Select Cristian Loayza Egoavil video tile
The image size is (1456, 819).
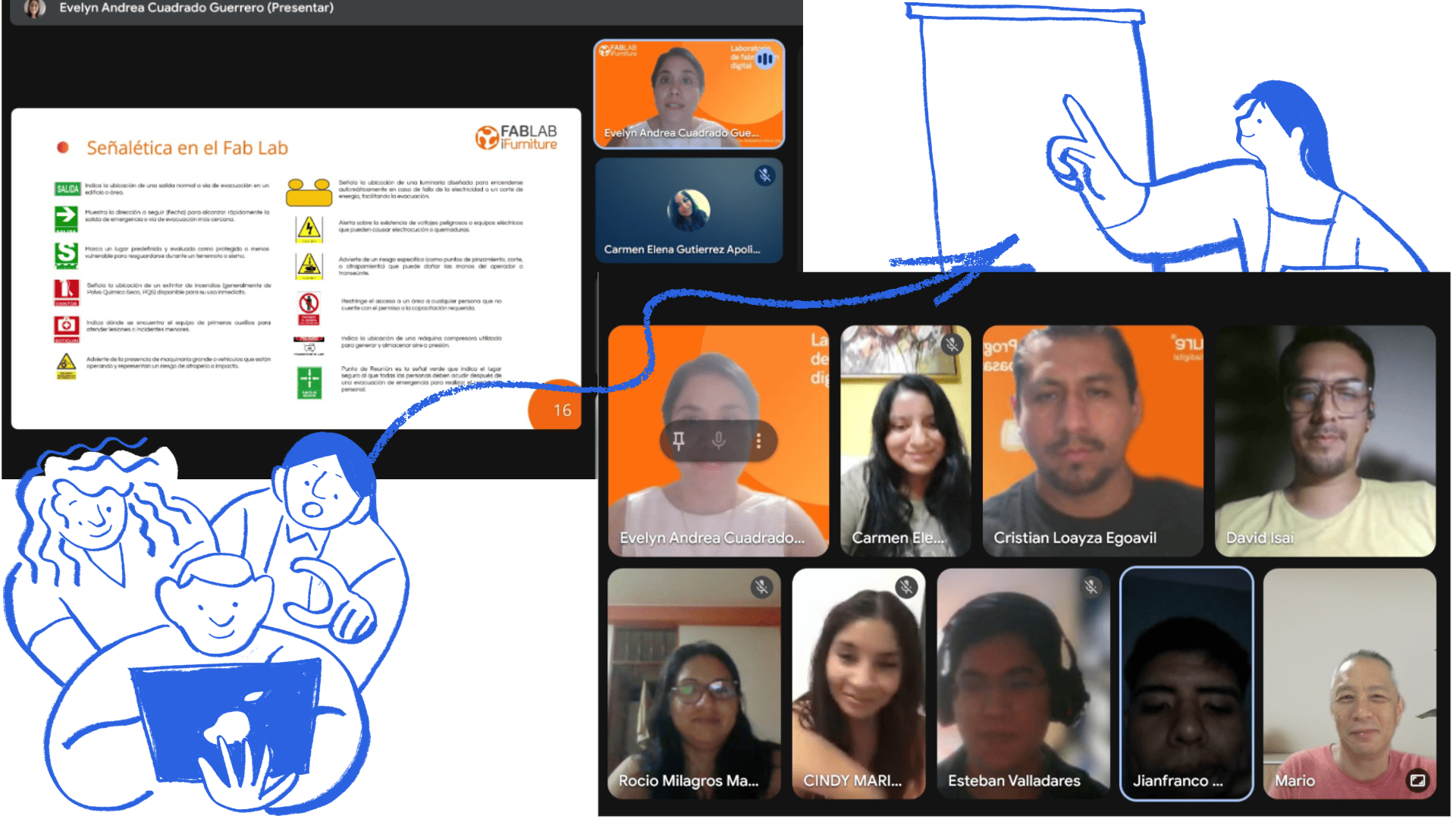[1092, 440]
